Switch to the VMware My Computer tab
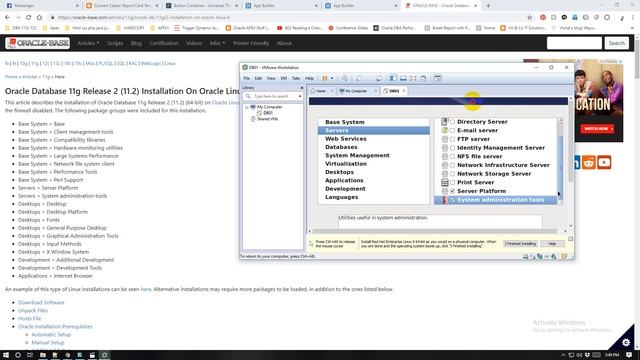This screenshot has width=640, height=360. point(356,91)
